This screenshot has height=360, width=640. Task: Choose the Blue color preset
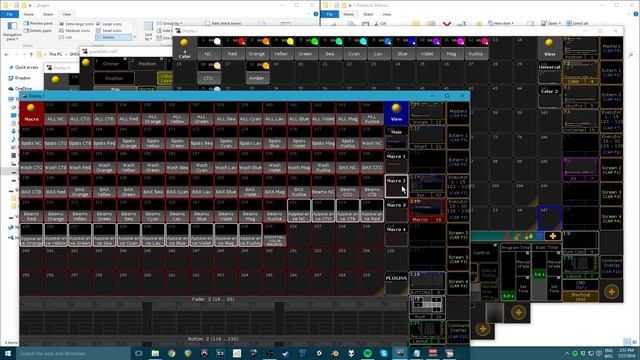point(402,48)
